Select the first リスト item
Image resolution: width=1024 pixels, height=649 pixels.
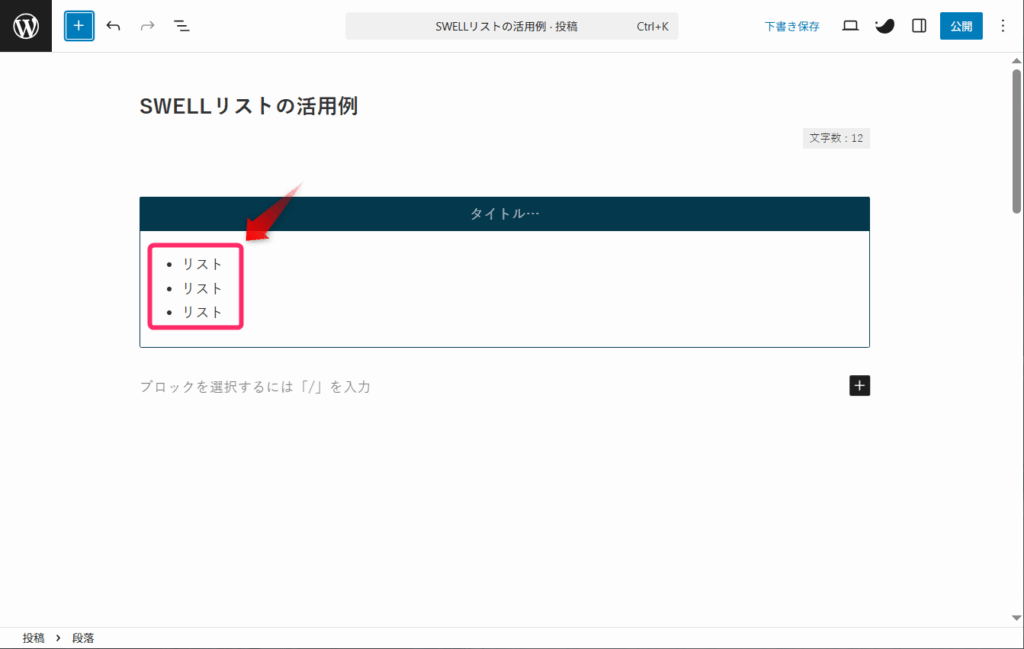(x=202, y=264)
